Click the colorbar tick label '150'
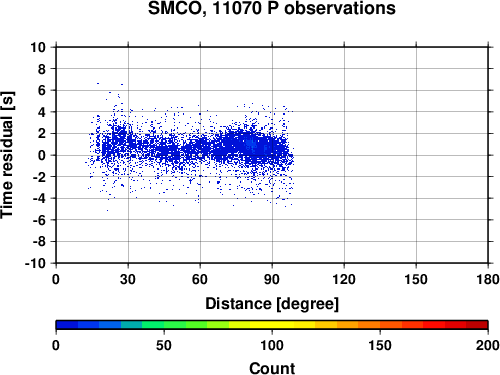The width and height of the screenshot is (500, 375). pyautogui.click(x=380, y=345)
